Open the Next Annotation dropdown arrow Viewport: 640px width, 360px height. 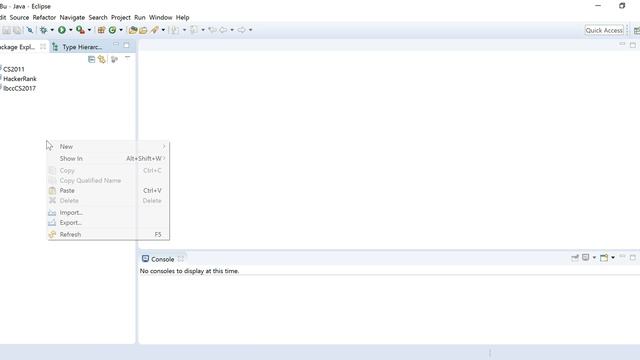point(184,30)
